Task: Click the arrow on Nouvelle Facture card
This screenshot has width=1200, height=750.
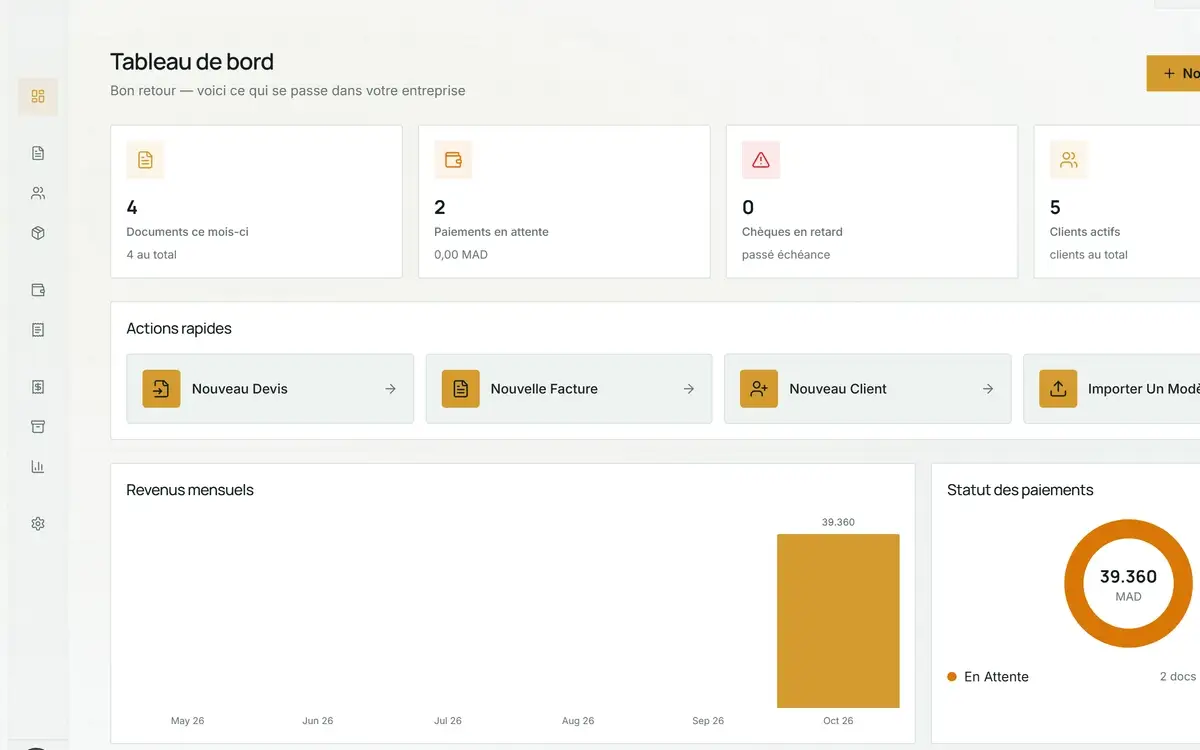Action: [689, 389]
